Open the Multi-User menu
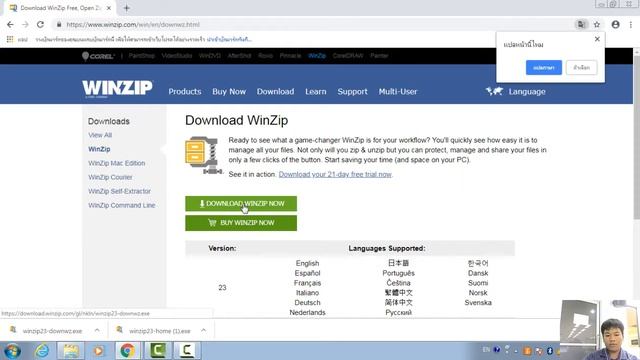The image size is (640, 360). click(x=398, y=91)
